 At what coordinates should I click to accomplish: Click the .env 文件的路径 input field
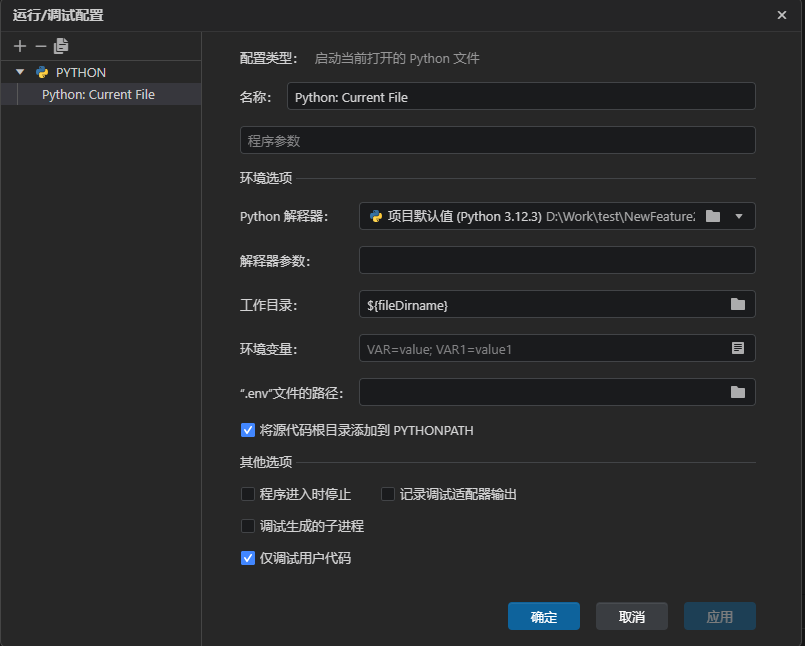pos(557,392)
